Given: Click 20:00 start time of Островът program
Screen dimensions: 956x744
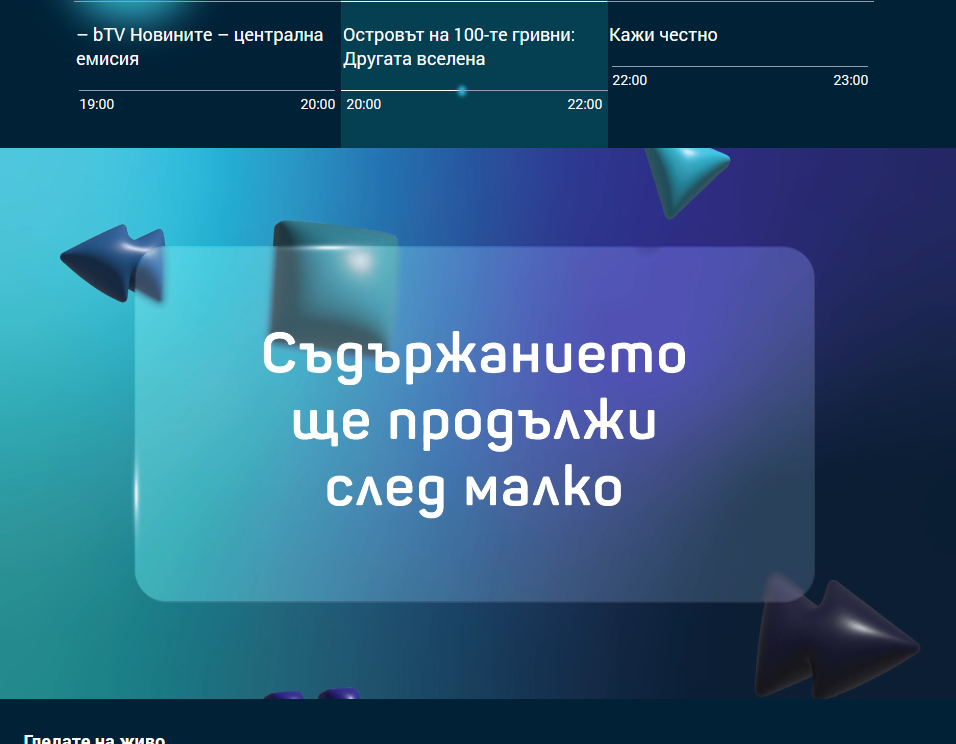Looking at the screenshot, I should coord(363,104).
